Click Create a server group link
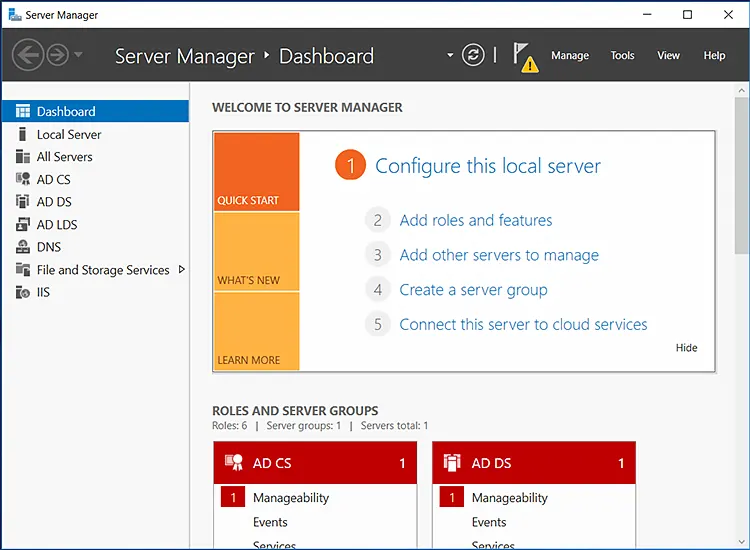 (473, 290)
